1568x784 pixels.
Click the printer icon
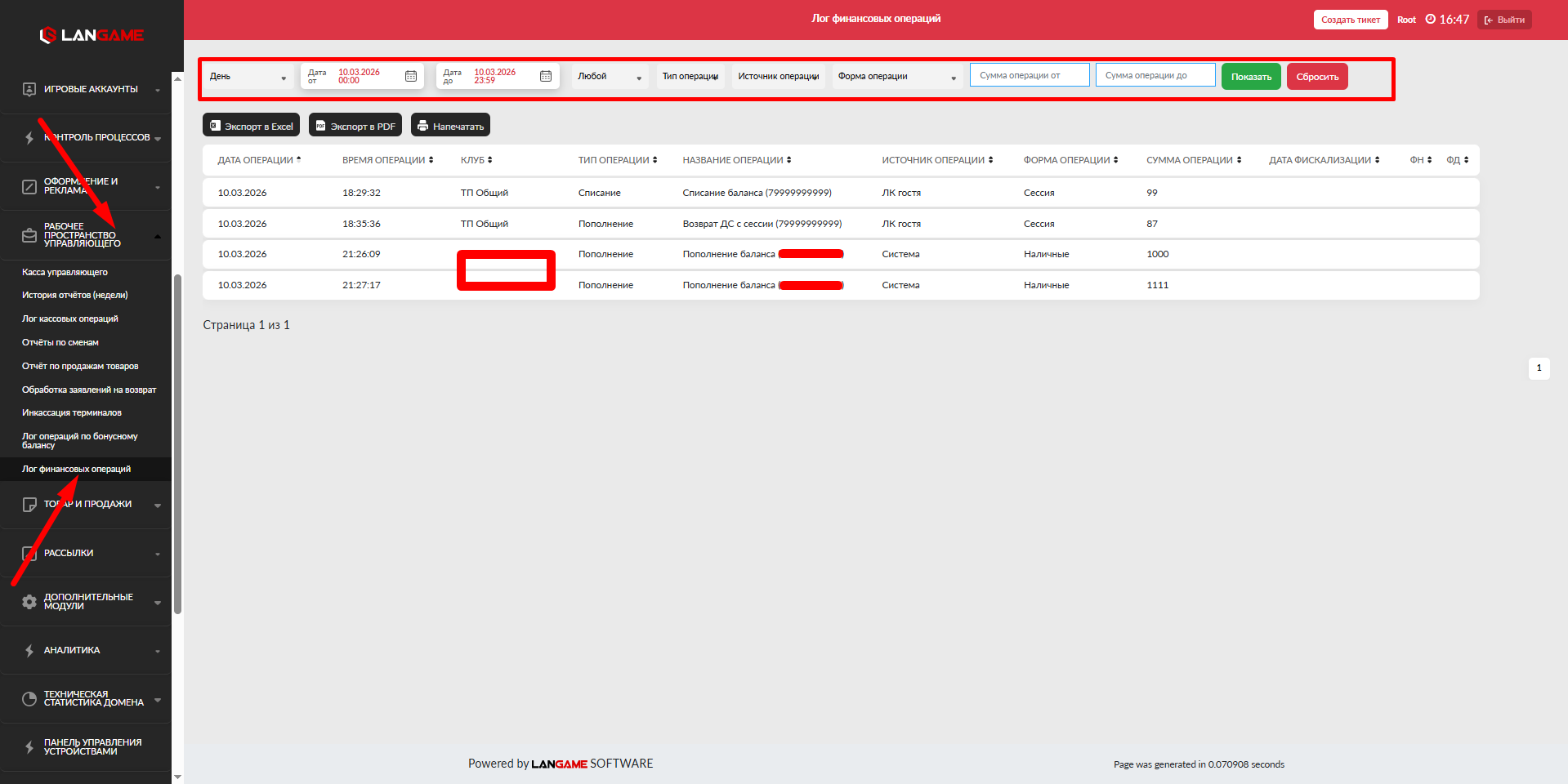click(422, 126)
